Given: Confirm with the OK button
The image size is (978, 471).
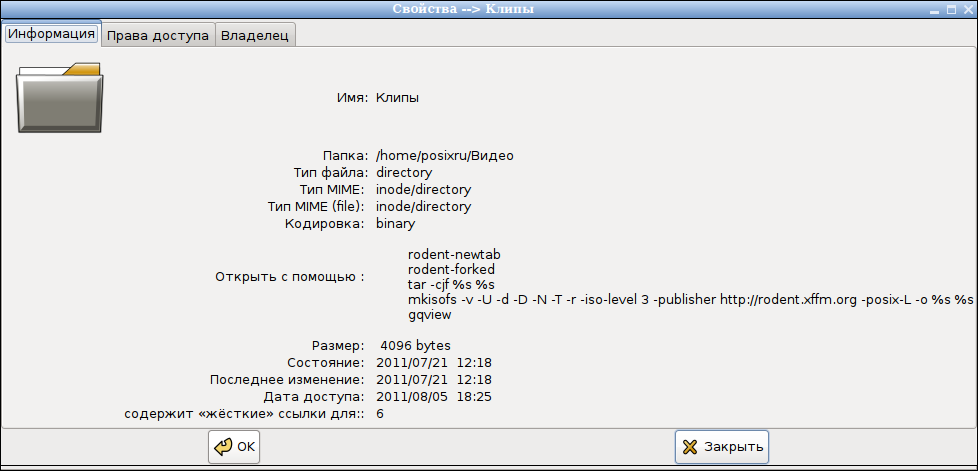Looking at the screenshot, I should pos(234,447).
